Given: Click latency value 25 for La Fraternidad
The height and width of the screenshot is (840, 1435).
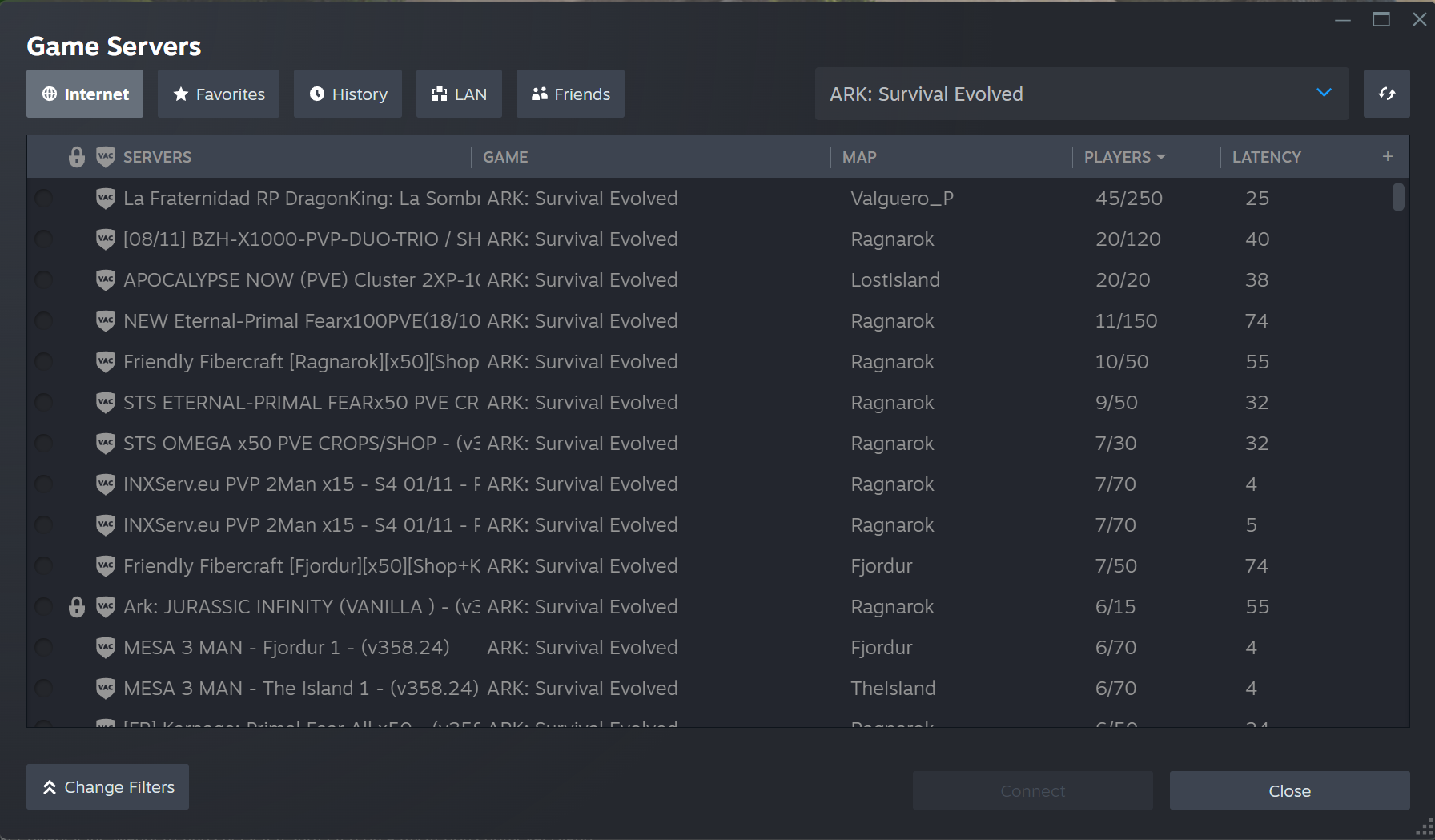Looking at the screenshot, I should 1257,198.
